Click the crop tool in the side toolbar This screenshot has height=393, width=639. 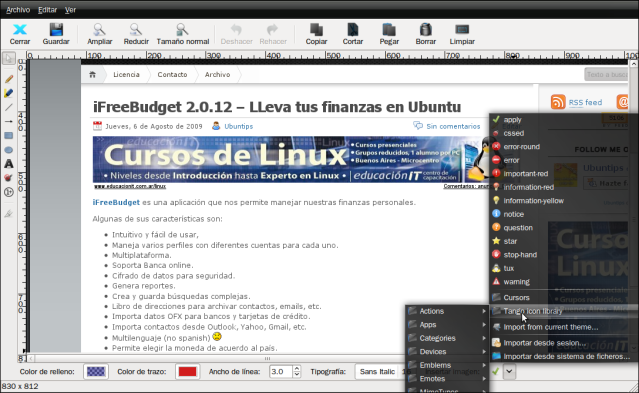[x=9, y=213]
